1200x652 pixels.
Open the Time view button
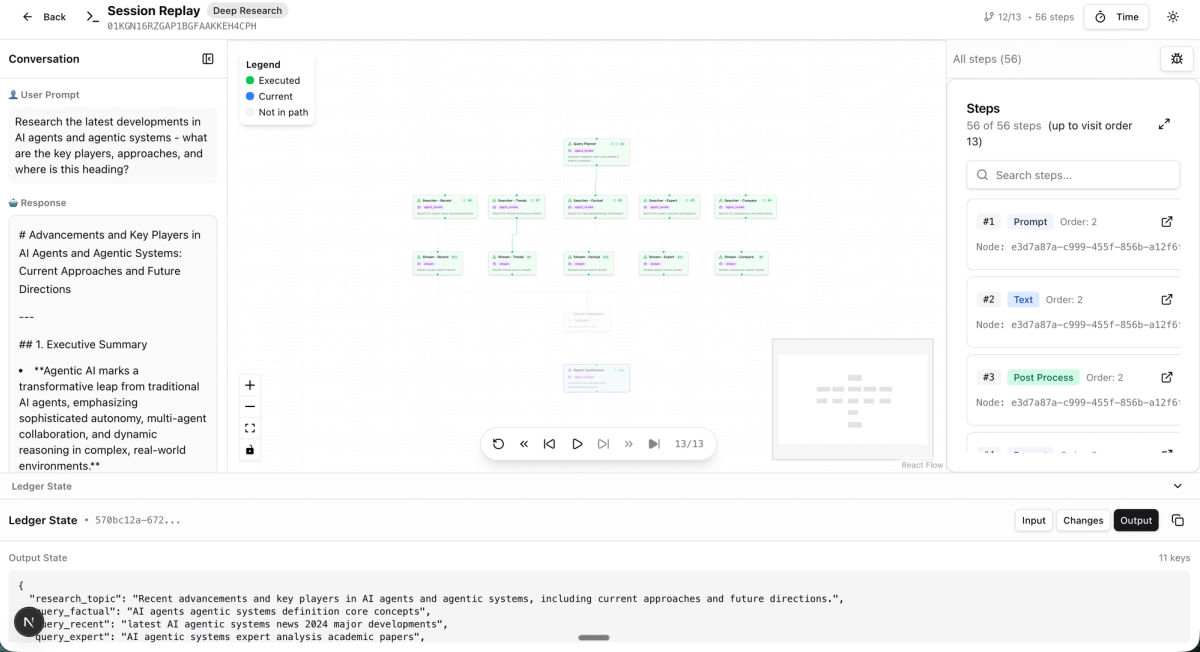pyautogui.click(x=1116, y=17)
